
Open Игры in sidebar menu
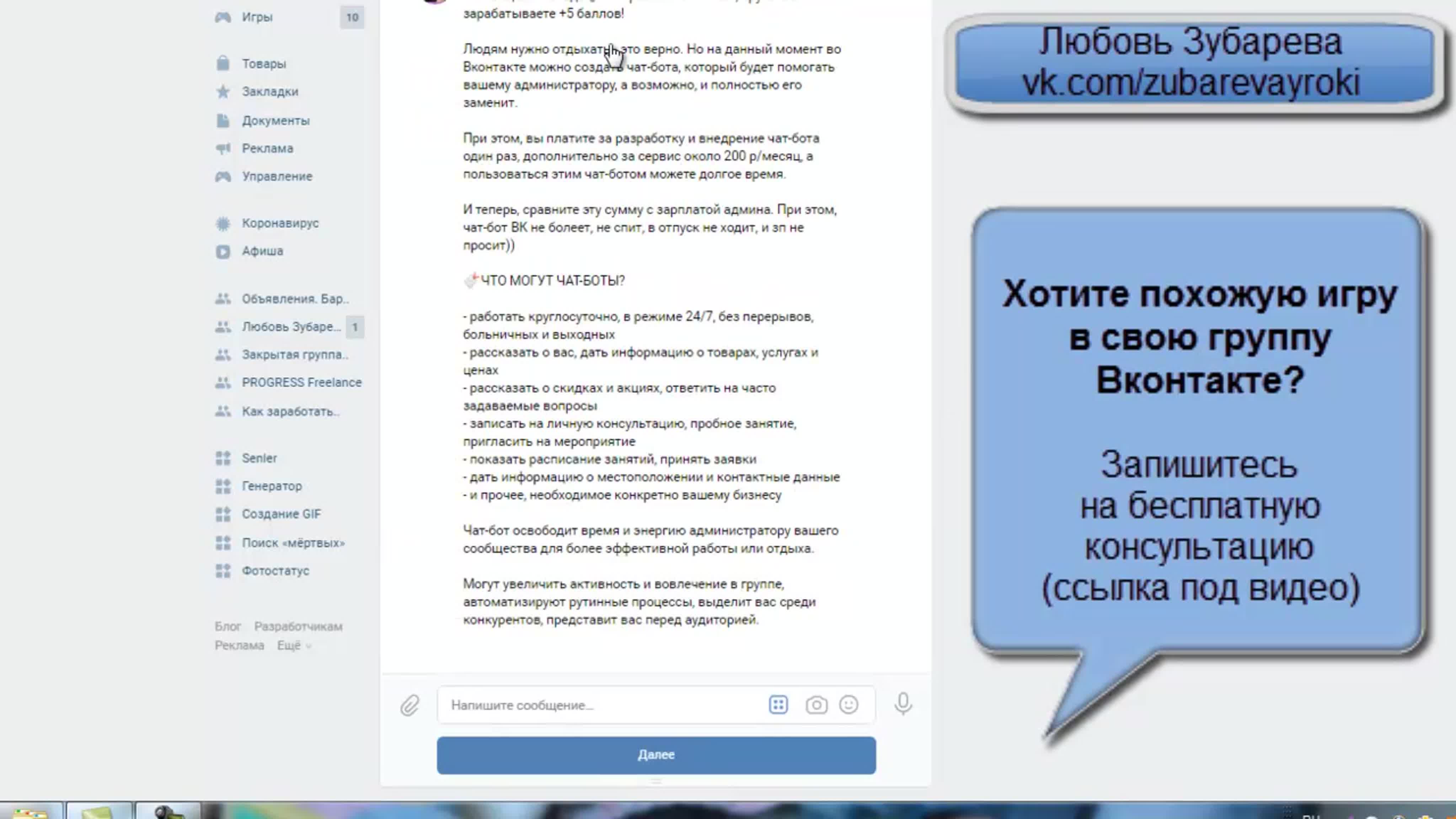pyautogui.click(x=257, y=17)
